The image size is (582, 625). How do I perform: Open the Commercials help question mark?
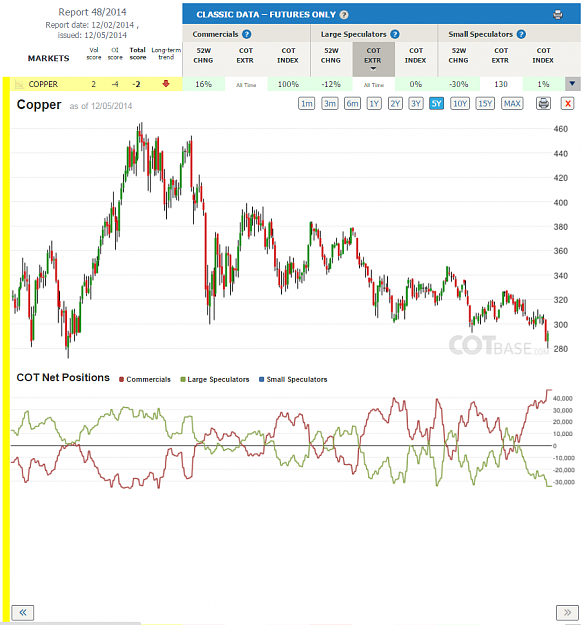pyautogui.click(x=247, y=34)
